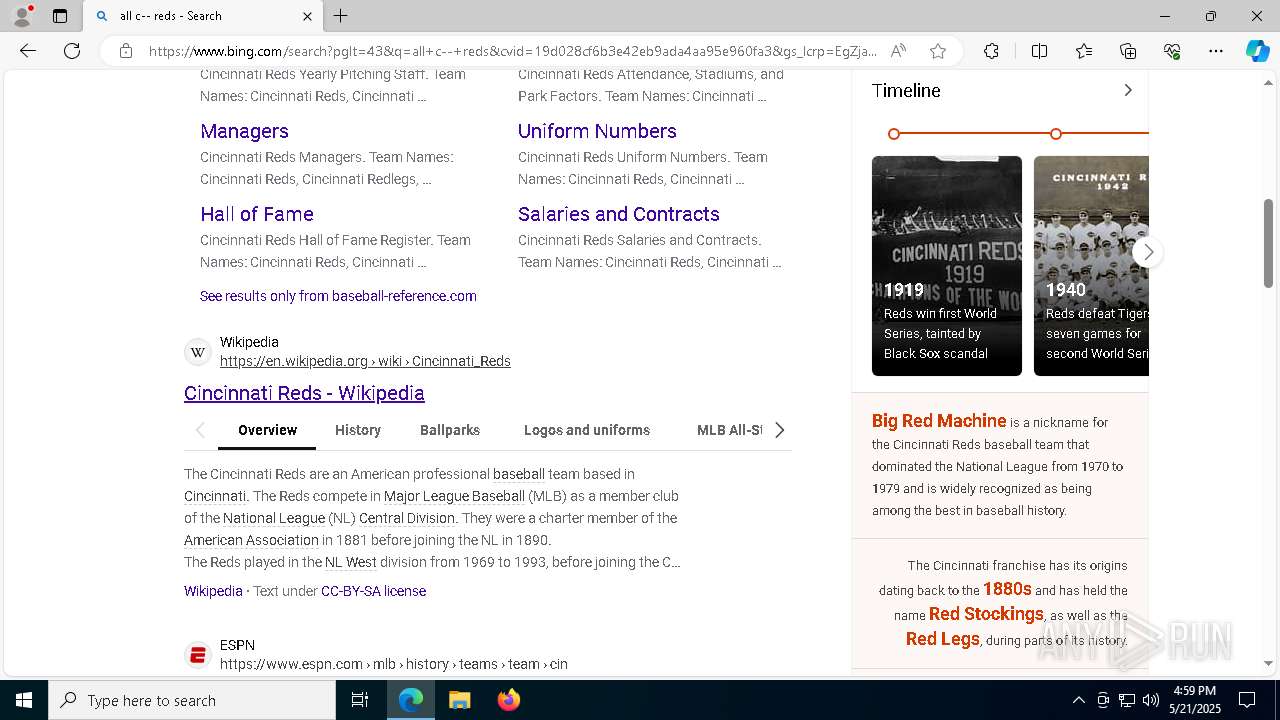Open the Hall of Fame link
This screenshot has height=720, width=1280.
[257, 214]
